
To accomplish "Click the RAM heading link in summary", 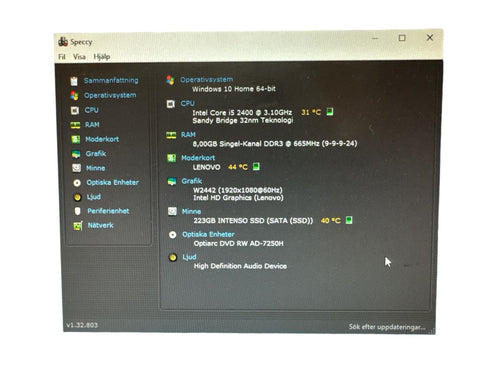I will (188, 135).
